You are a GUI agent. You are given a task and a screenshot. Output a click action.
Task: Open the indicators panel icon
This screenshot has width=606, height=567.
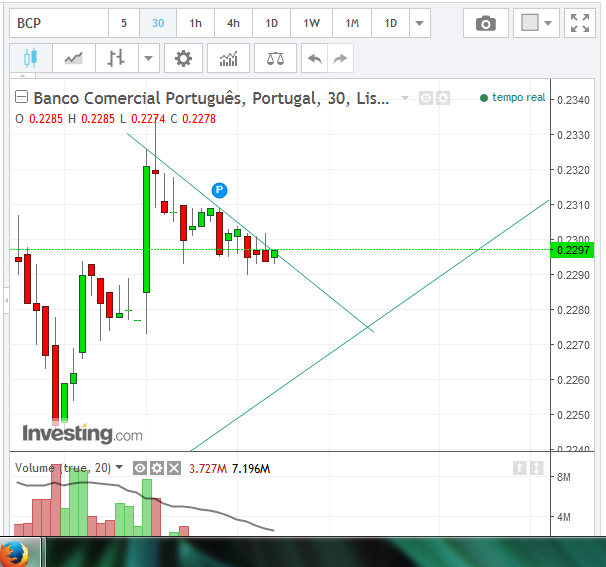tap(228, 58)
